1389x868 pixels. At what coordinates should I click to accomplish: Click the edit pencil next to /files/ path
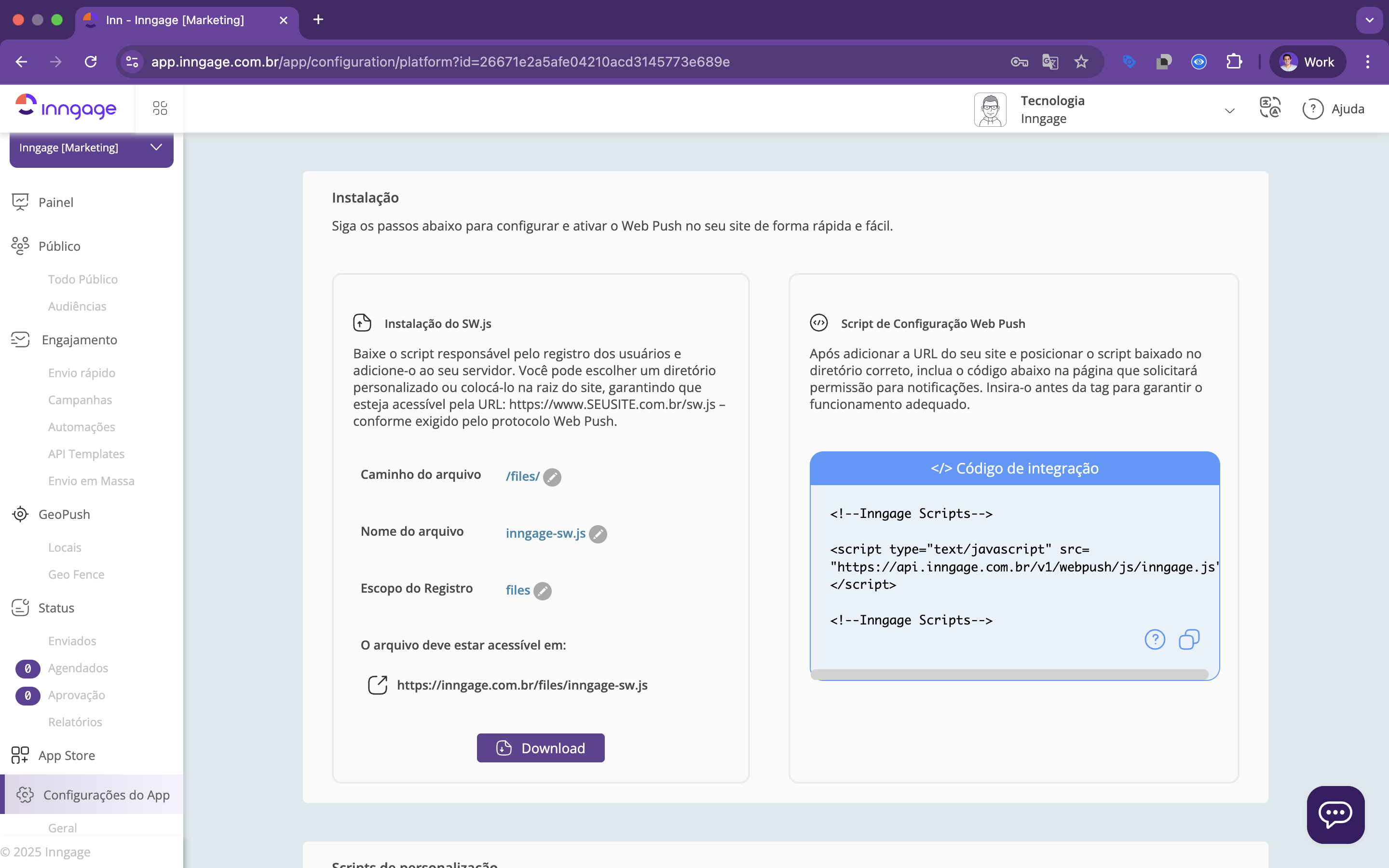552,477
